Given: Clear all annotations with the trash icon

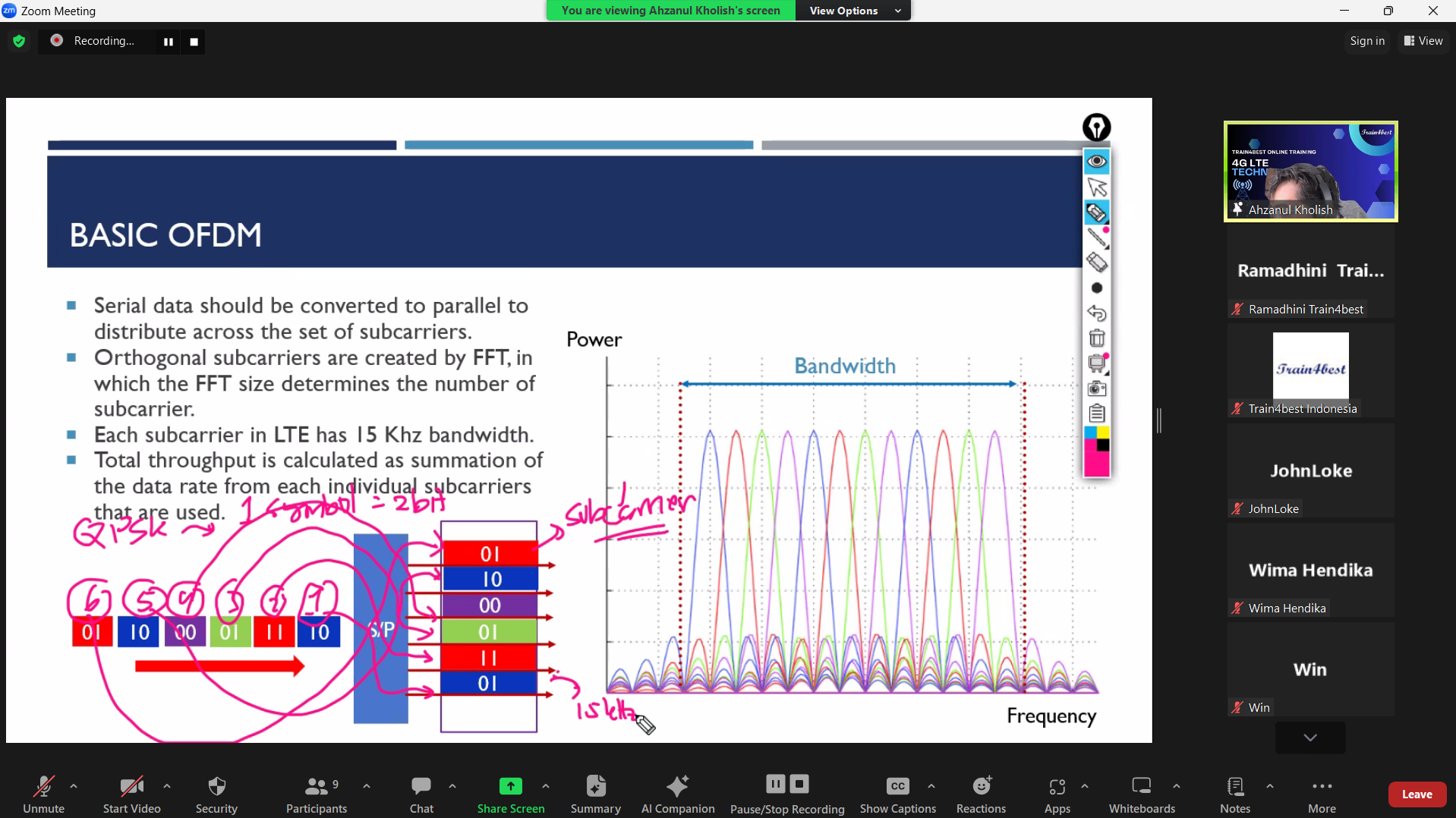Looking at the screenshot, I should point(1097,338).
